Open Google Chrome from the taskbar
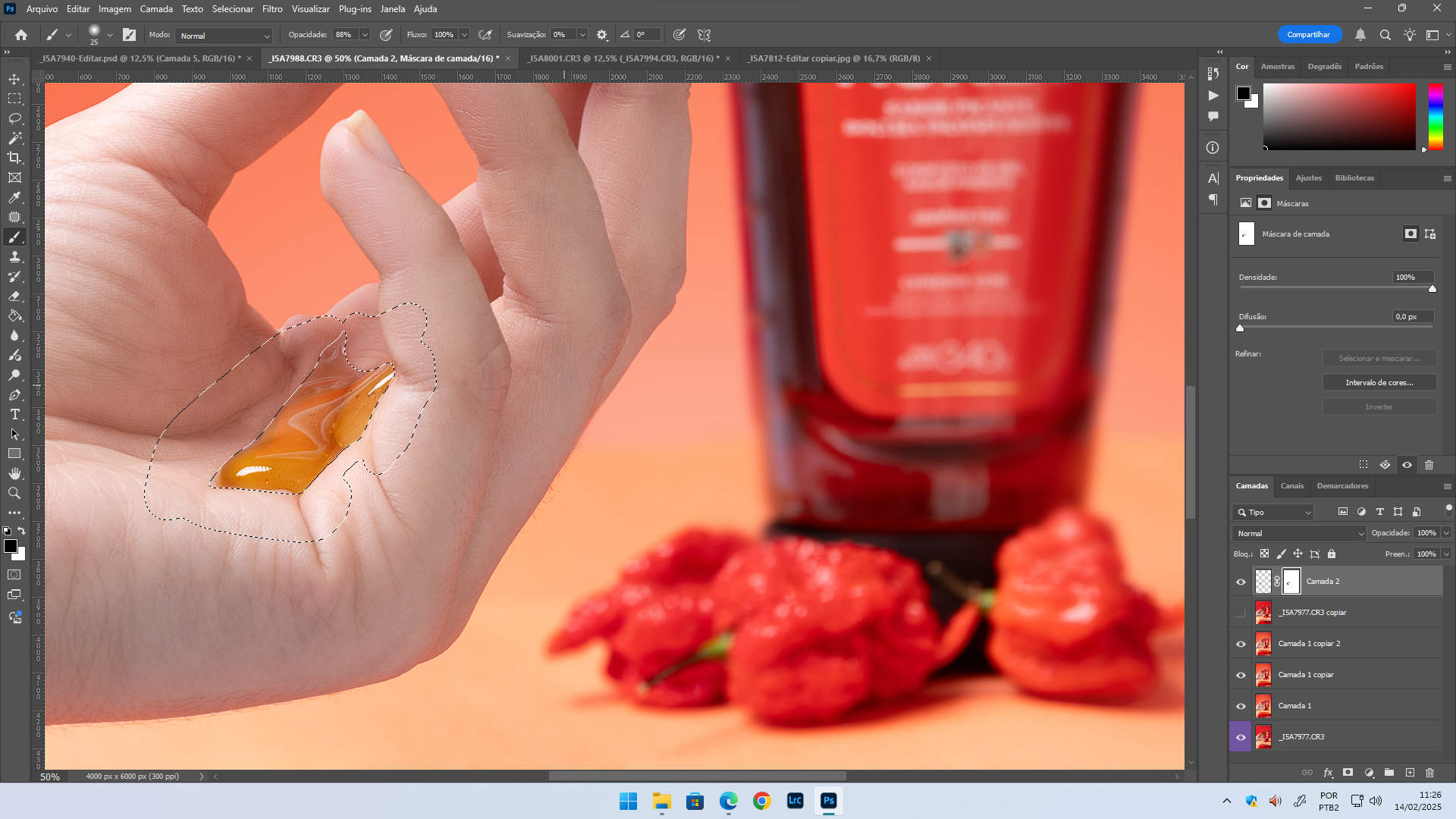This screenshot has width=1456, height=819. click(x=761, y=801)
